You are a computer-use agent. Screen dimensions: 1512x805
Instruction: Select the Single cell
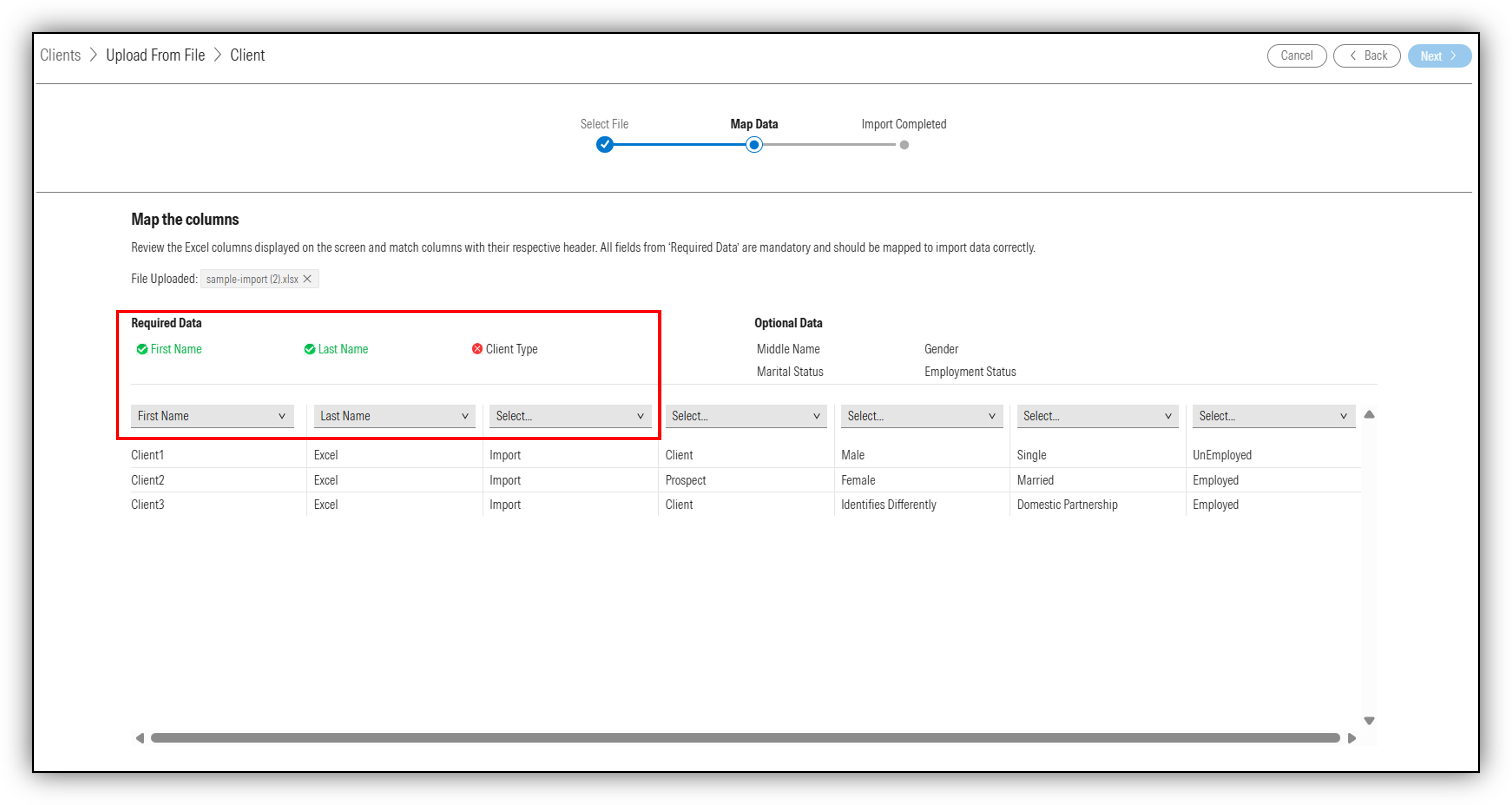pos(1032,455)
